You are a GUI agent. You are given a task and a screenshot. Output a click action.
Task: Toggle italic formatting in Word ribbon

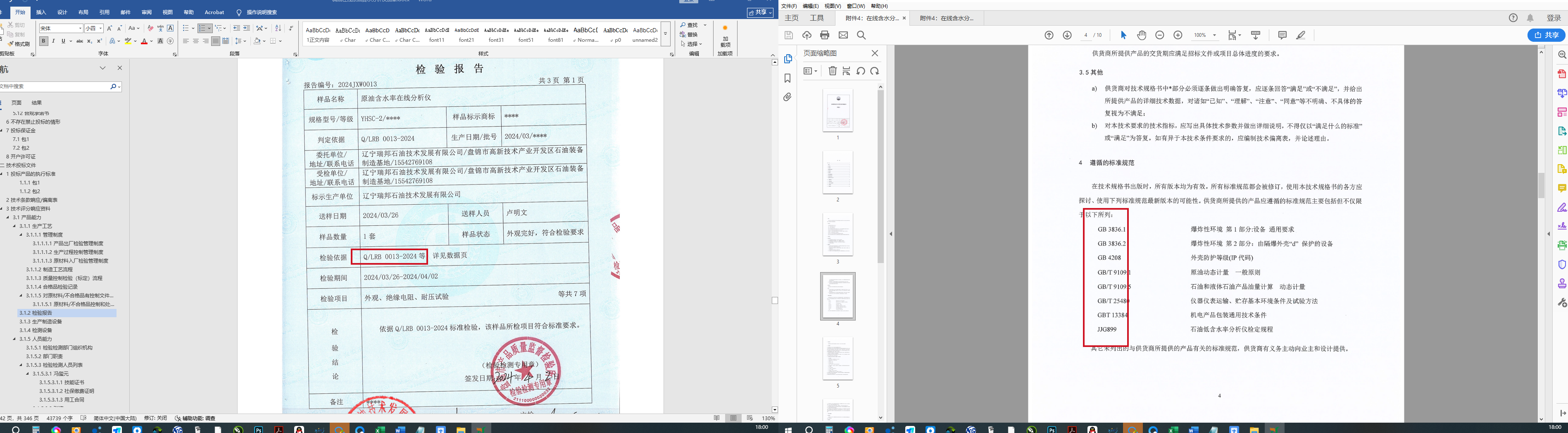click(53, 41)
